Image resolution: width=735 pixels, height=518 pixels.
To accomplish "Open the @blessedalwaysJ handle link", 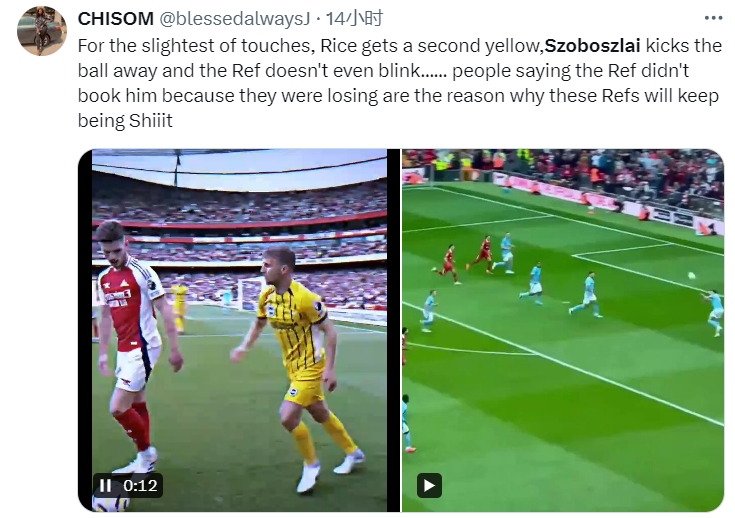I will click(x=235, y=19).
